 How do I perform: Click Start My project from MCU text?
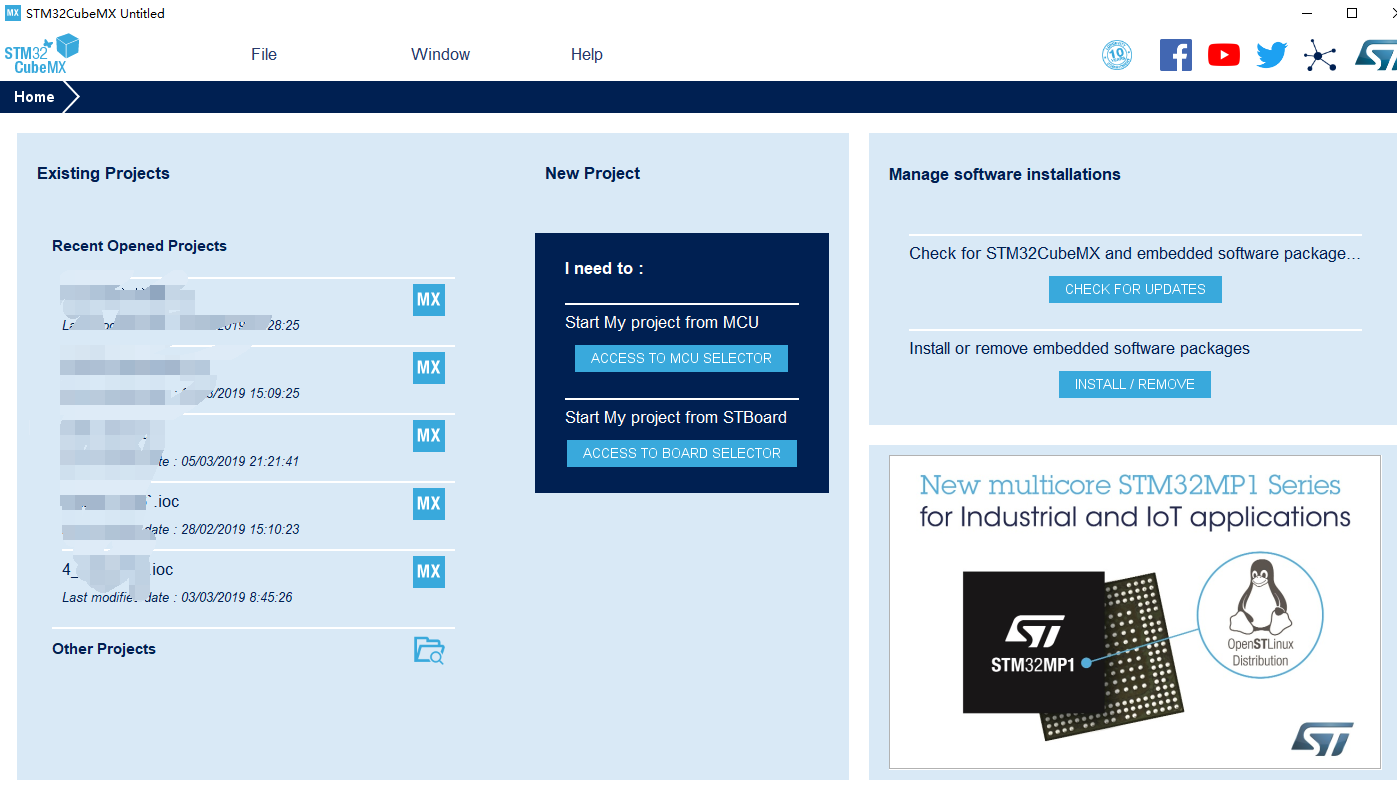[x=662, y=322]
